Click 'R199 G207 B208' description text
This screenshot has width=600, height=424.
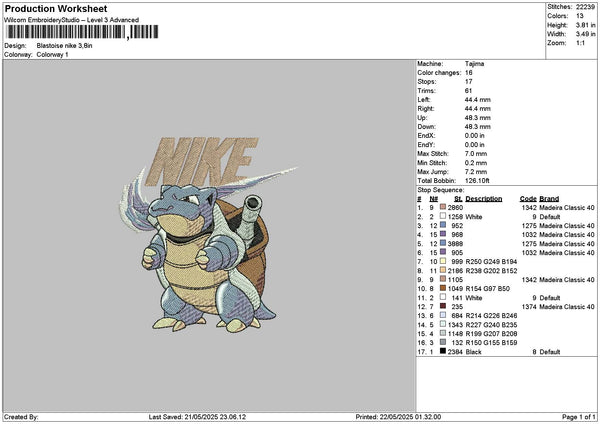pyautogui.click(x=491, y=334)
